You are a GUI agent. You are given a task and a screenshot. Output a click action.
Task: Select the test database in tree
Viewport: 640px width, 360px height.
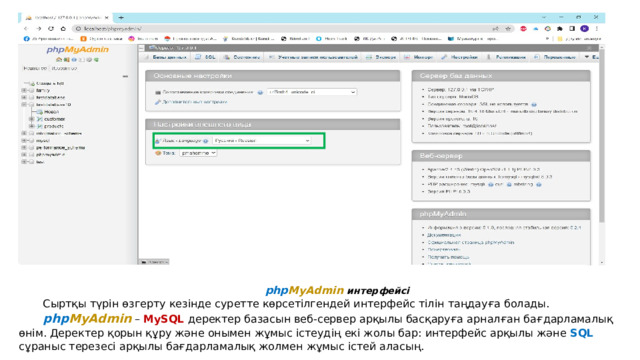pyautogui.click(x=40, y=162)
